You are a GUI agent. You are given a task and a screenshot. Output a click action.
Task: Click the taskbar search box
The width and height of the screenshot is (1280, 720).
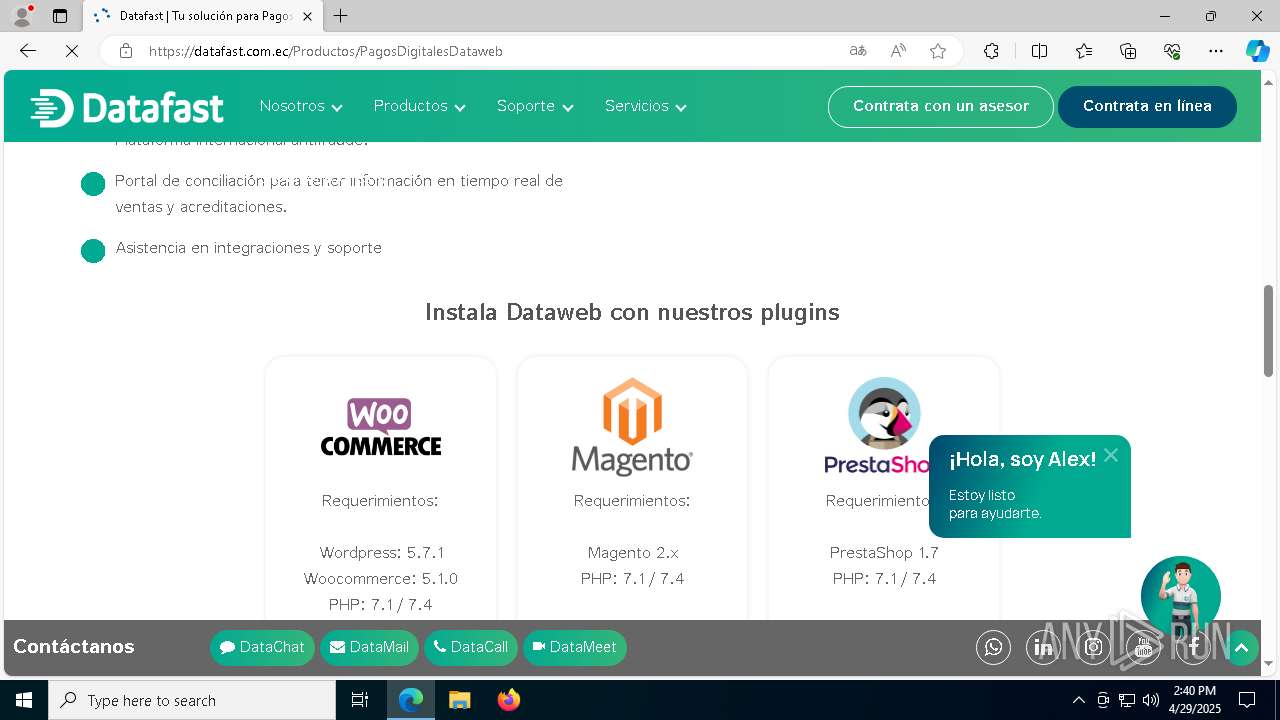[x=192, y=700]
